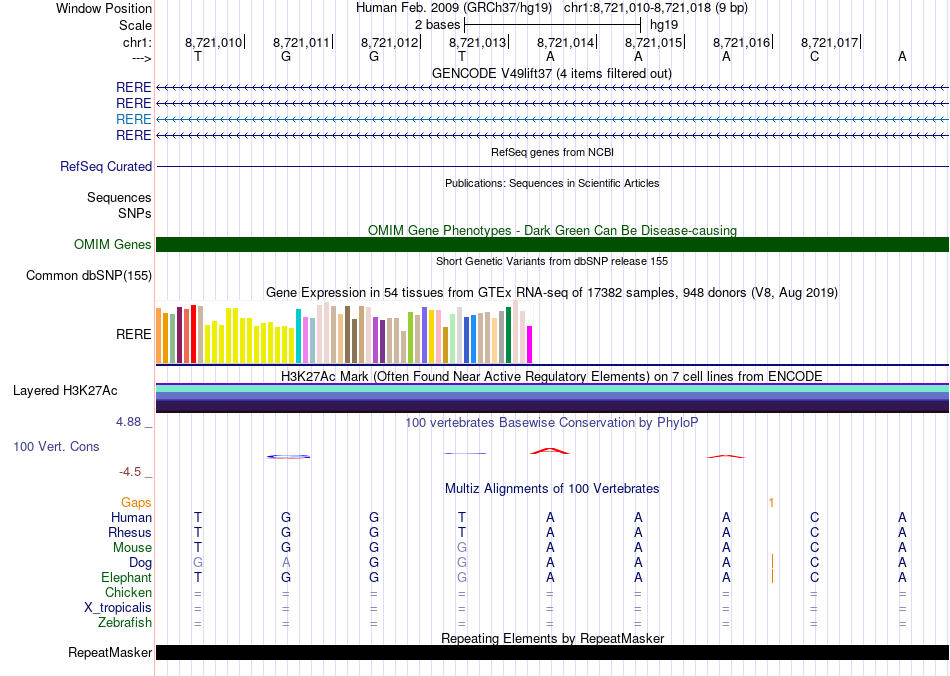The width and height of the screenshot is (950, 676).
Task: Click the Common dbSNP(155) track label
Action: pos(89,276)
